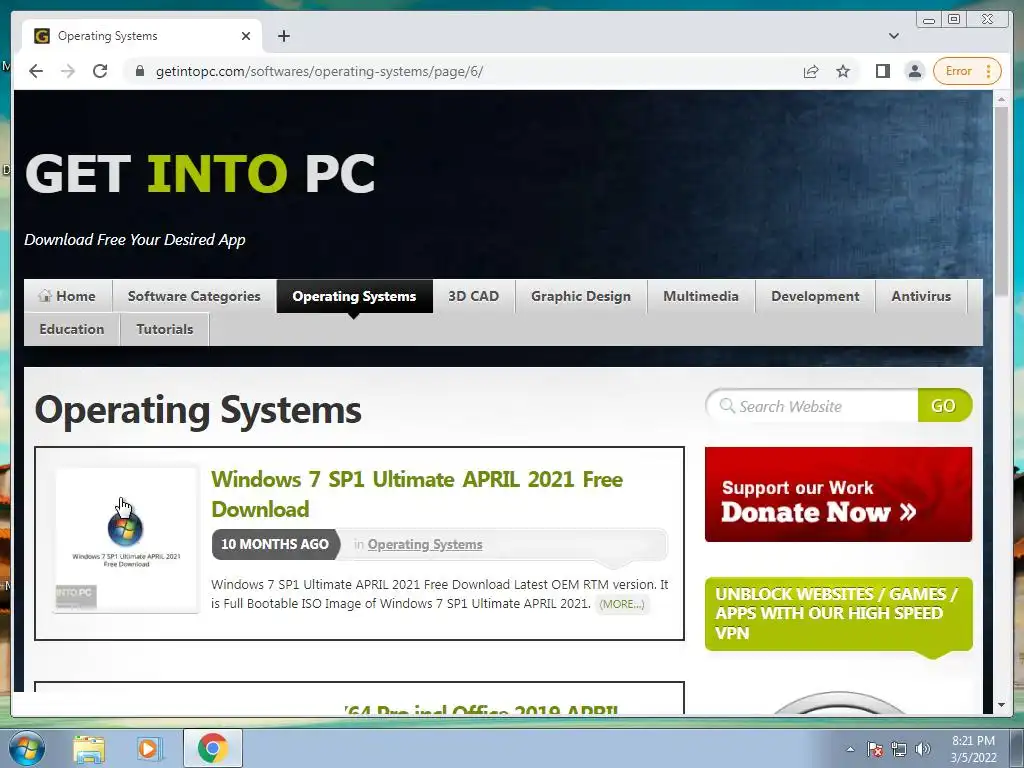The image size is (1024, 768).
Task: Show hidden tray icons arrow
Action: point(850,749)
